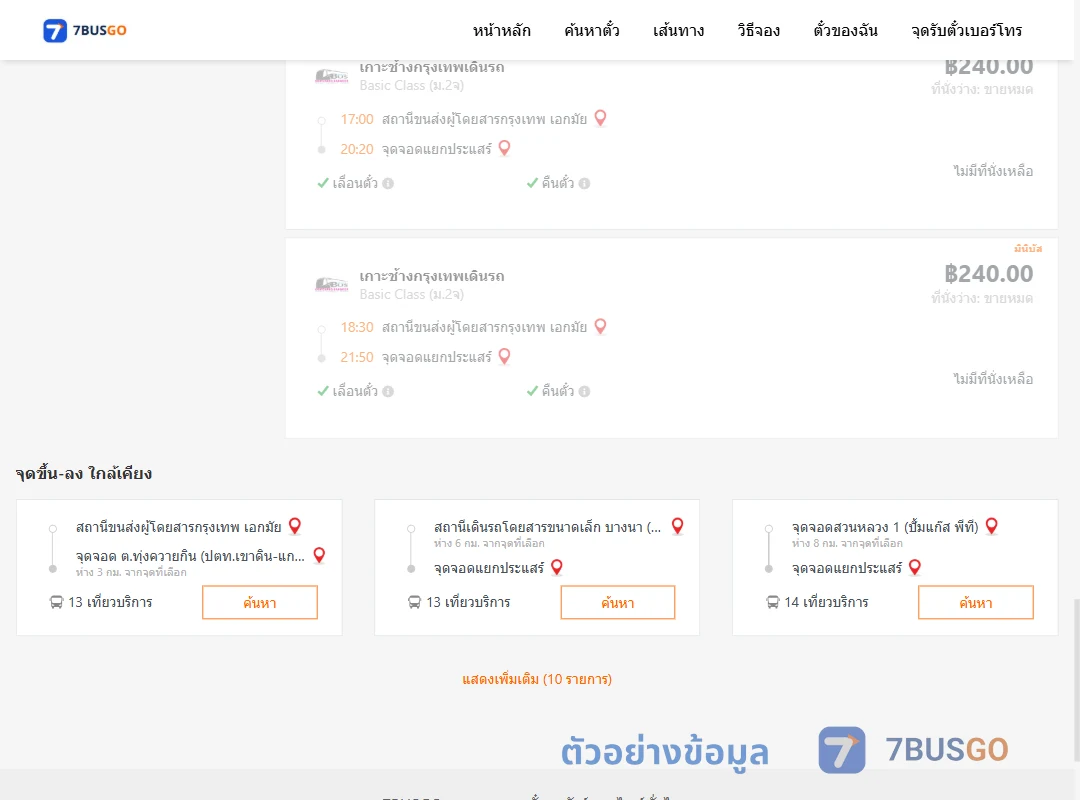The image size is (1080, 800).
Task: Expand แสดงเพิ่มเติม (10 รายการ)
Action: [x=537, y=679]
